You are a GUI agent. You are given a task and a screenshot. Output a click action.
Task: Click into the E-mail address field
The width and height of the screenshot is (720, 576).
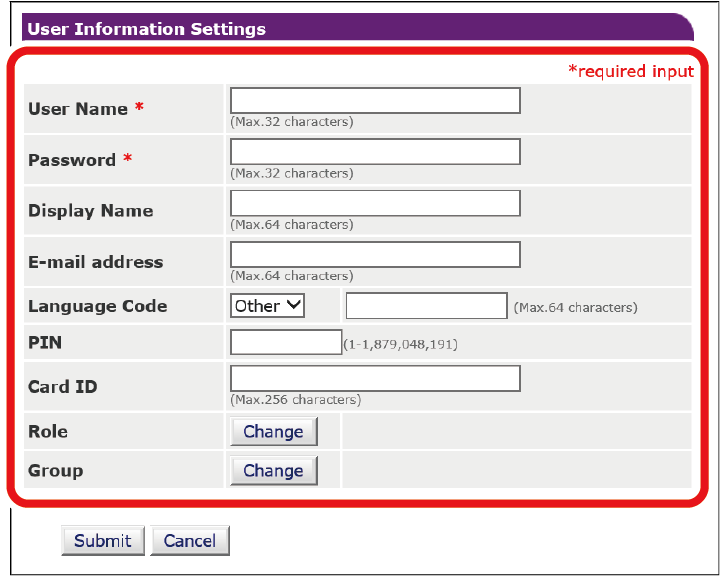pos(375,254)
